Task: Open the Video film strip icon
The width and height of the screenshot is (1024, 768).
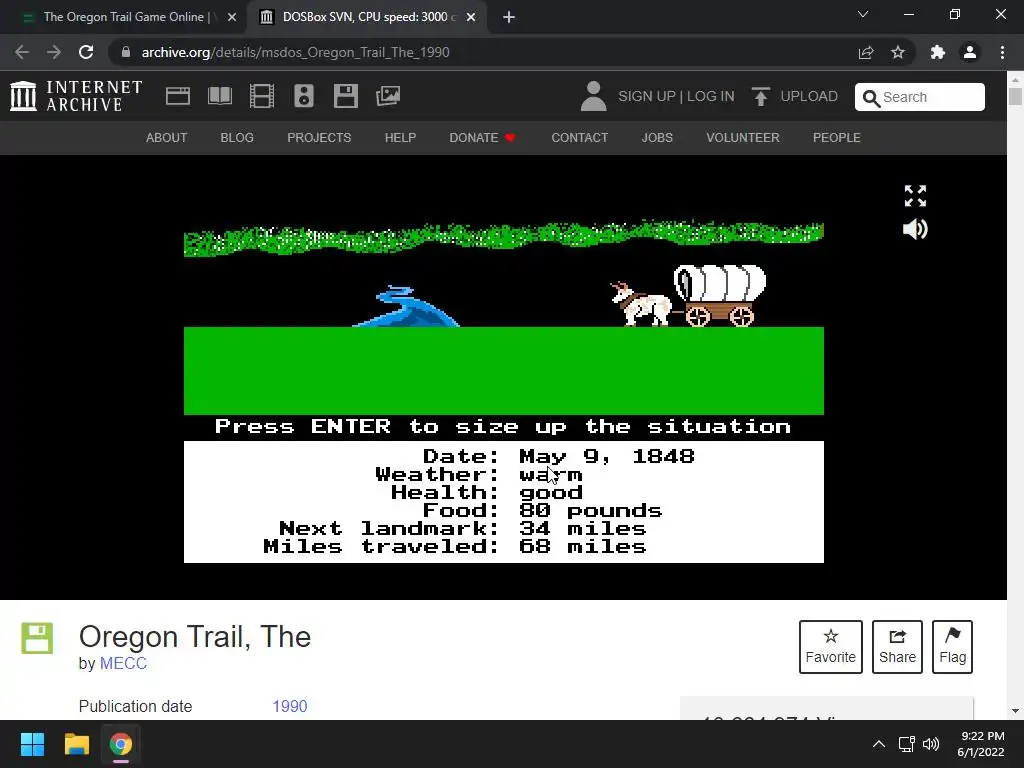Action: coord(262,96)
